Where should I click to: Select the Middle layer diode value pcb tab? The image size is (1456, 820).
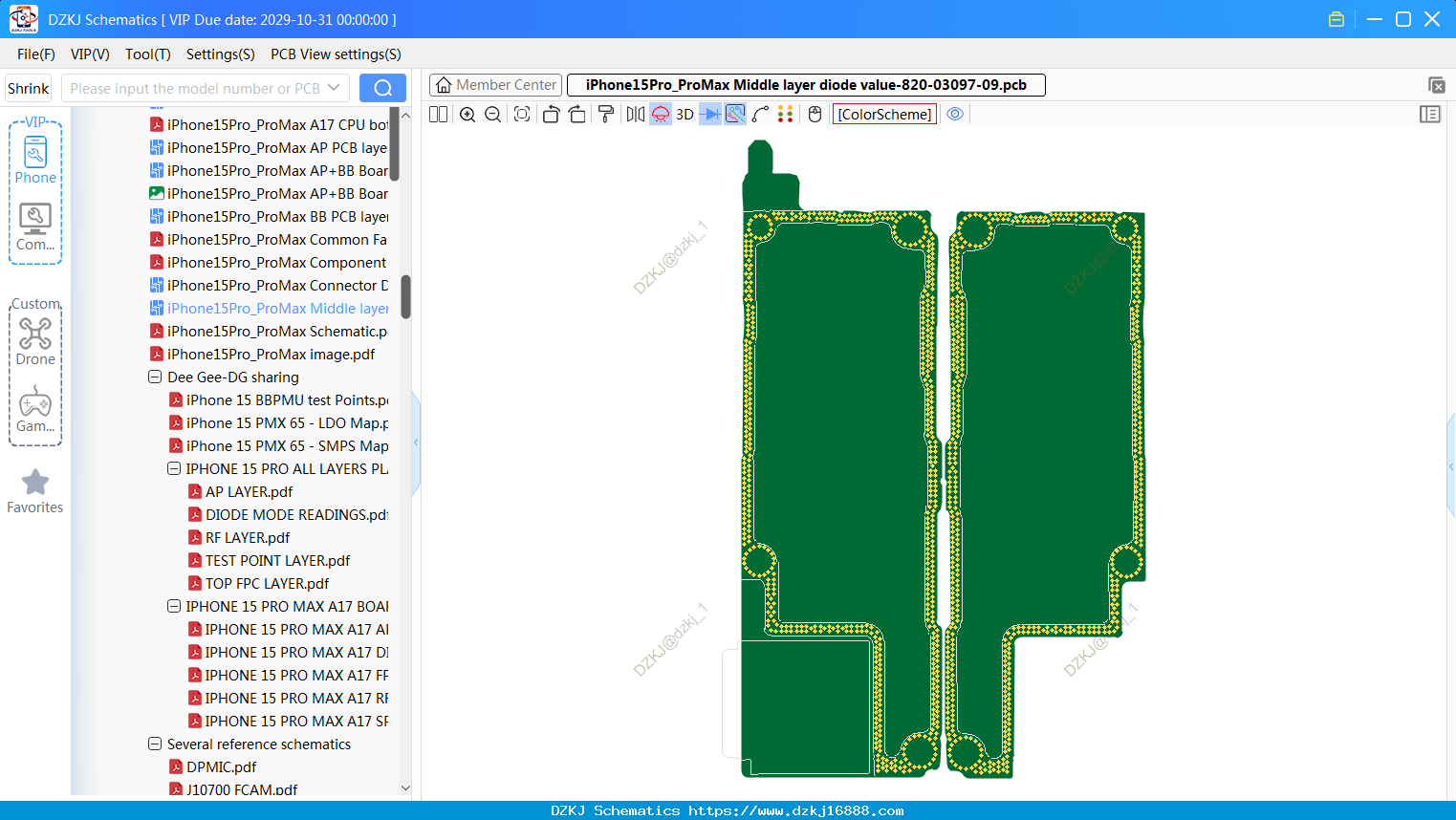[806, 85]
